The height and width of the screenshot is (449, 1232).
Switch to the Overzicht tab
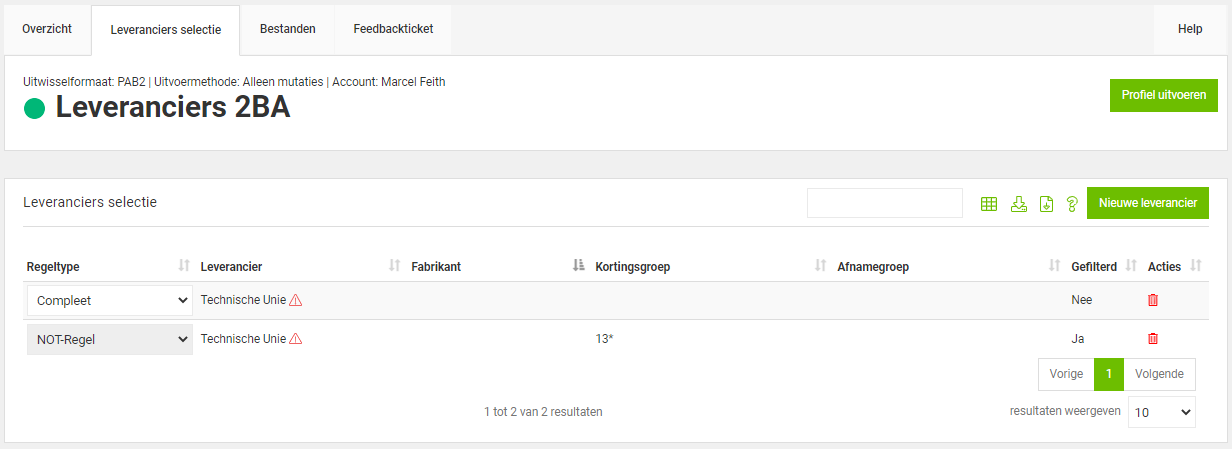pos(47,29)
